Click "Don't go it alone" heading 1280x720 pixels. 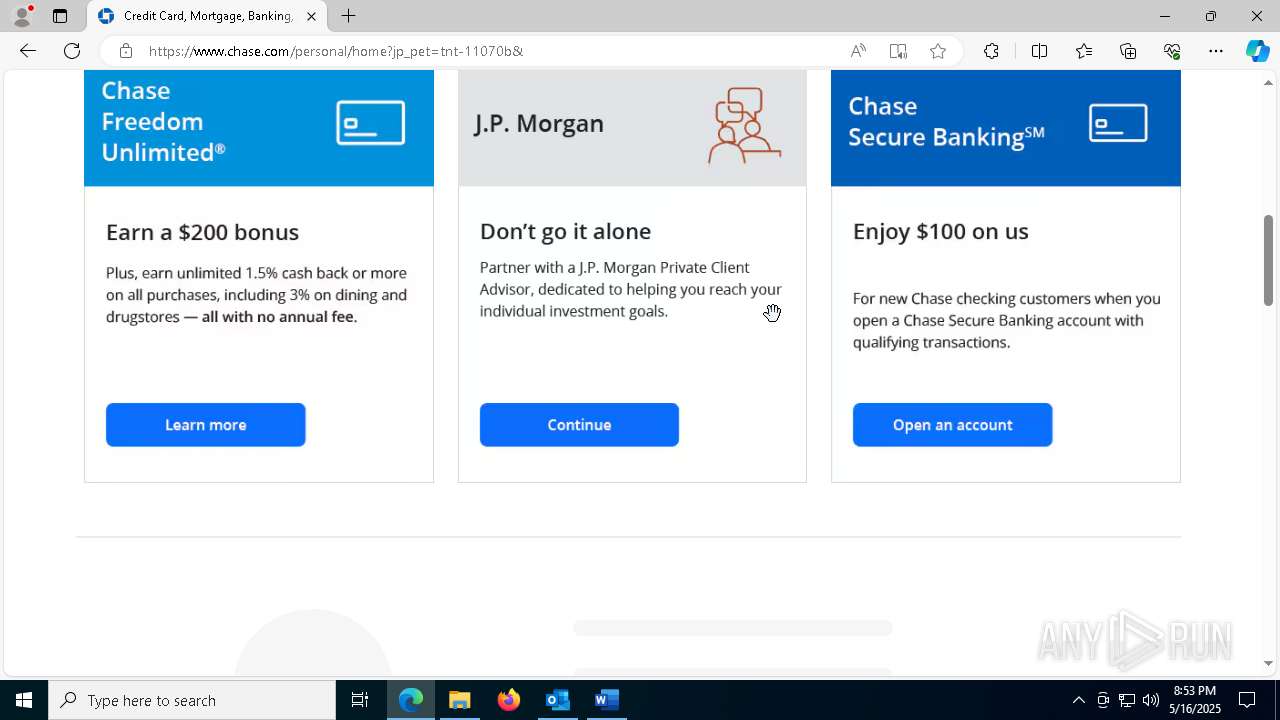coord(565,231)
